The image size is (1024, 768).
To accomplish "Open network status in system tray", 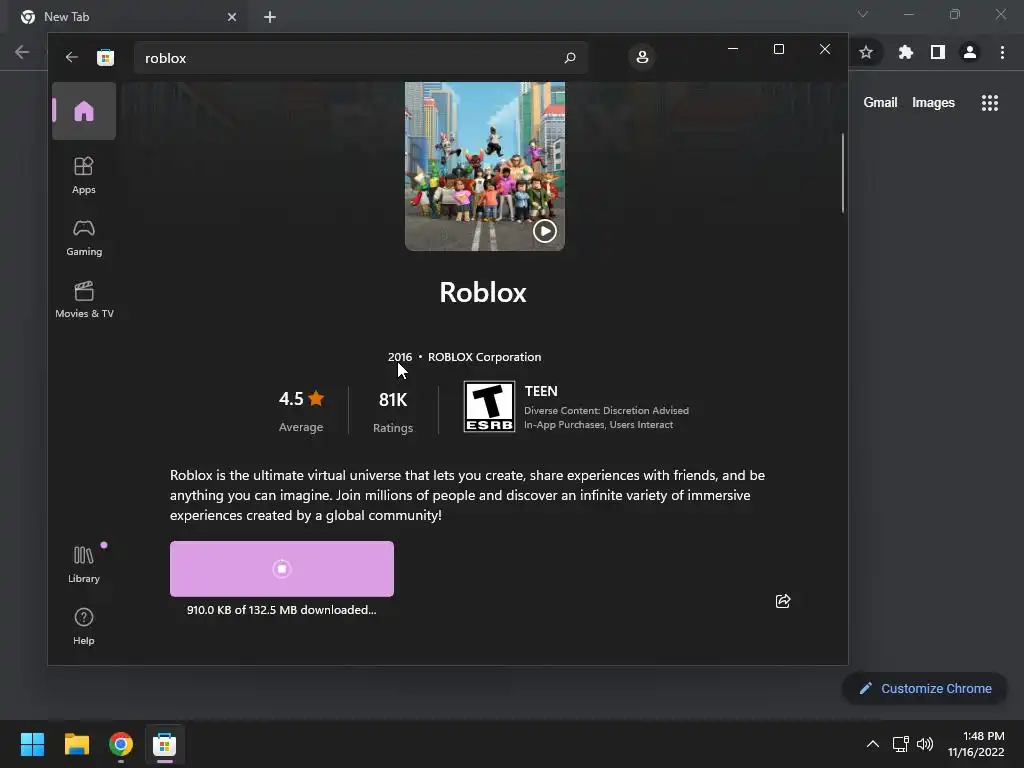I will click(x=901, y=744).
